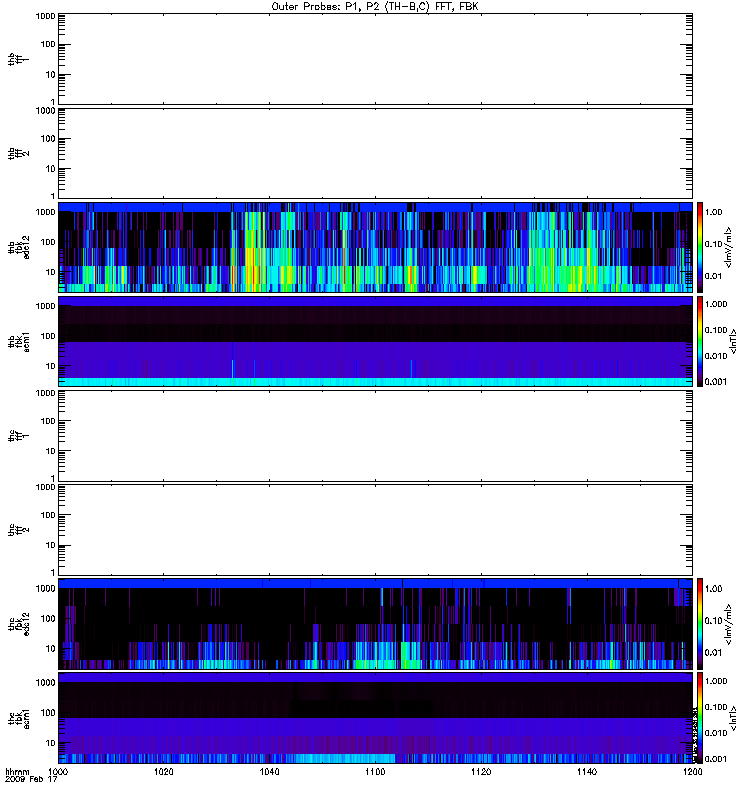This screenshot has height=800, width=750.
Task: Click the 1120 time axis label
Action: click(x=481, y=773)
